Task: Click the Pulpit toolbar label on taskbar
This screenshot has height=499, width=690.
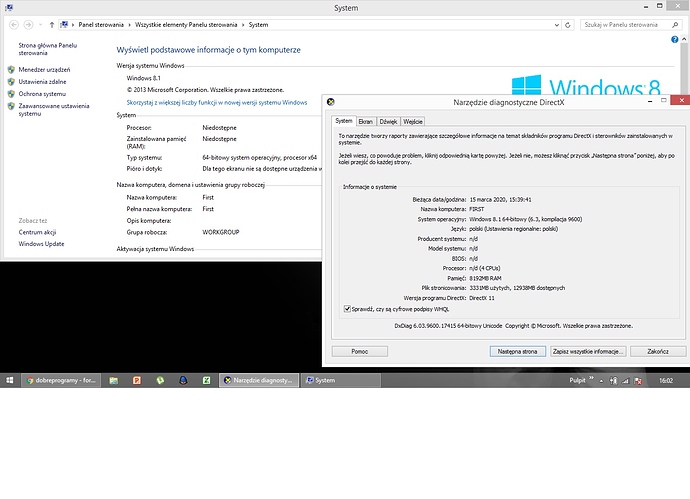Action: (577, 381)
